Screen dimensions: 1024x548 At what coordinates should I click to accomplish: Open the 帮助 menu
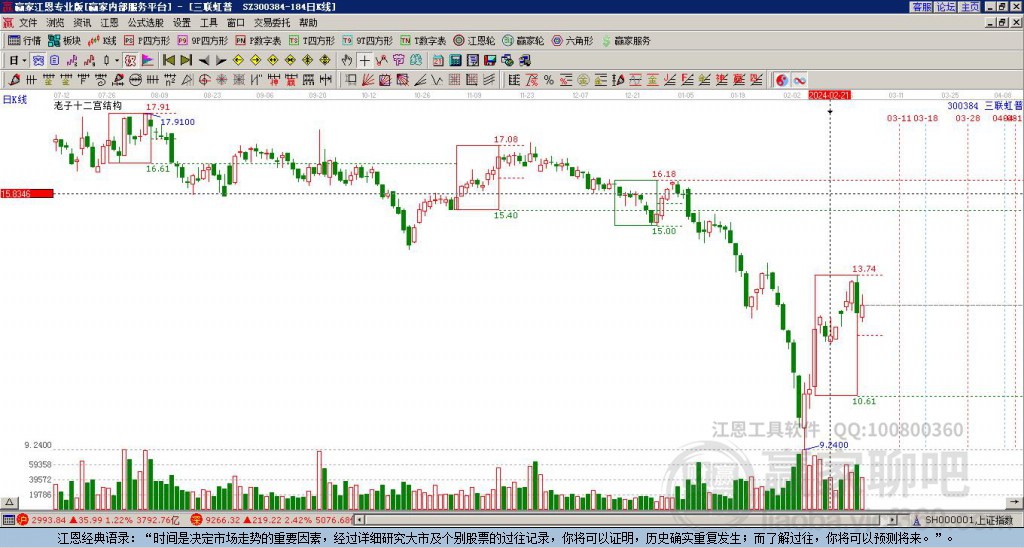point(308,23)
